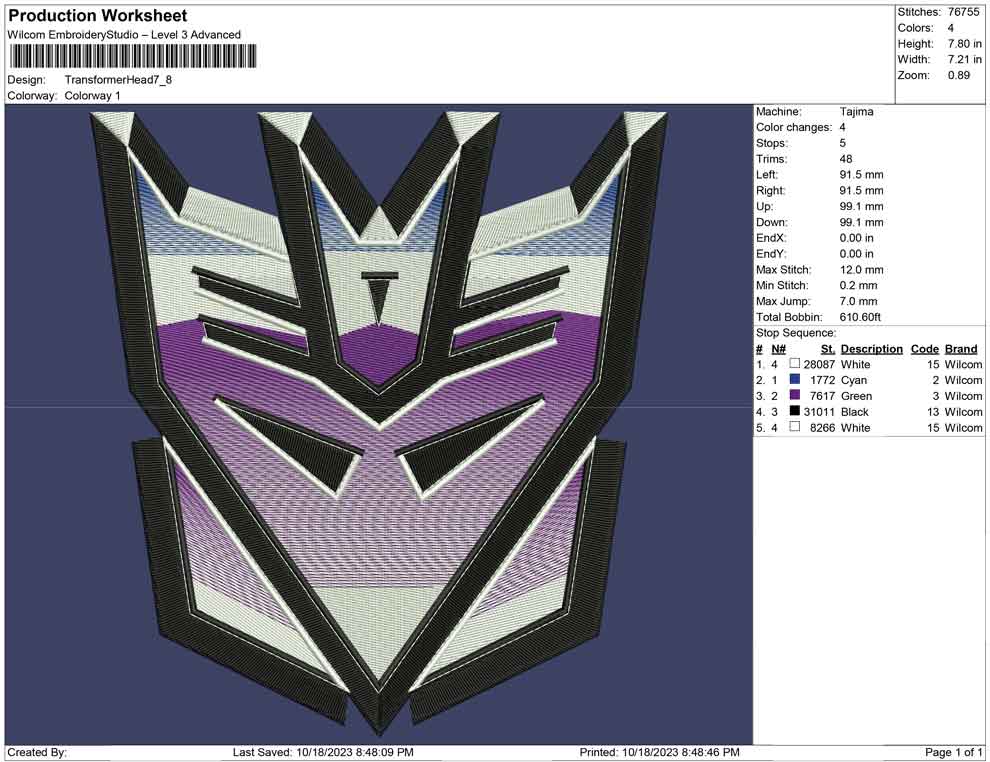Click the 'Stop Sequence:' heading
The image size is (990, 762).
click(x=796, y=333)
